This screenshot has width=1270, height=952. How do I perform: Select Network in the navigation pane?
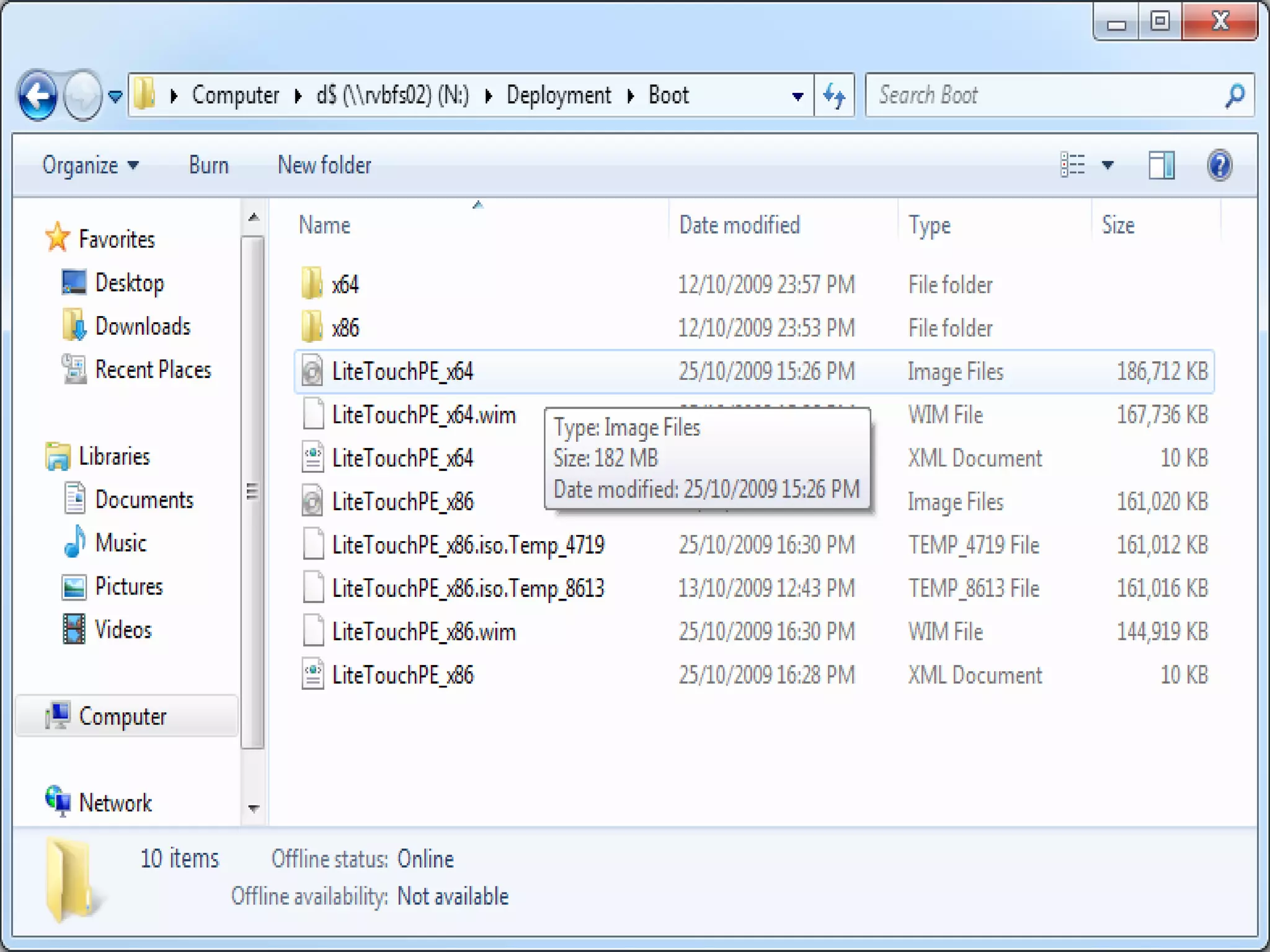115,803
